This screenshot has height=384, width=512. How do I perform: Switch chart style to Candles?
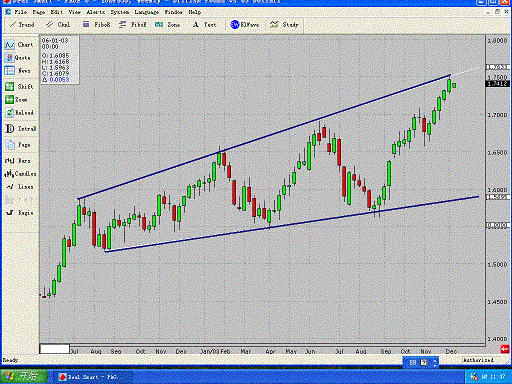point(20,174)
